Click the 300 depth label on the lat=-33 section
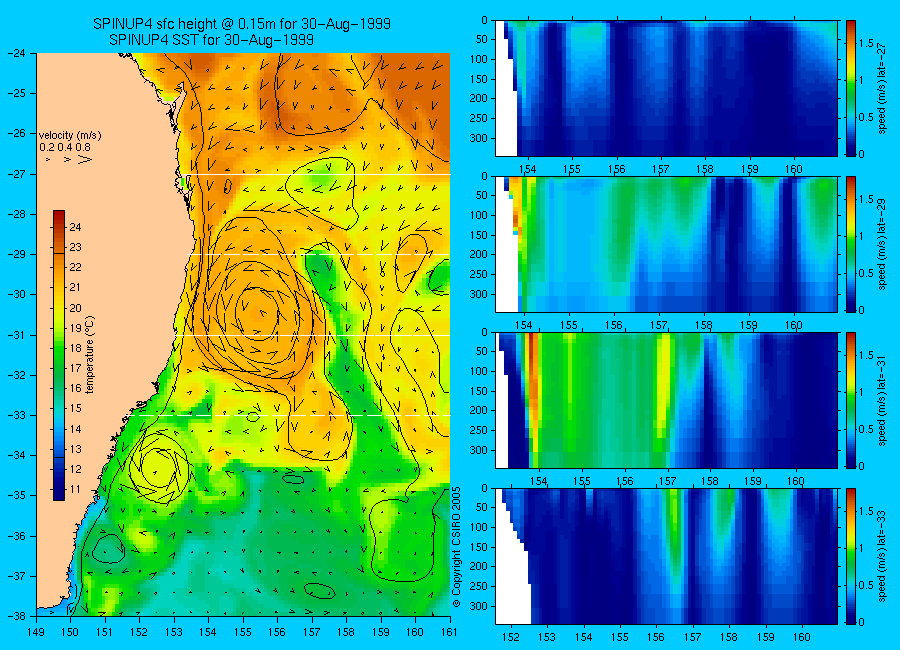 (x=478, y=606)
